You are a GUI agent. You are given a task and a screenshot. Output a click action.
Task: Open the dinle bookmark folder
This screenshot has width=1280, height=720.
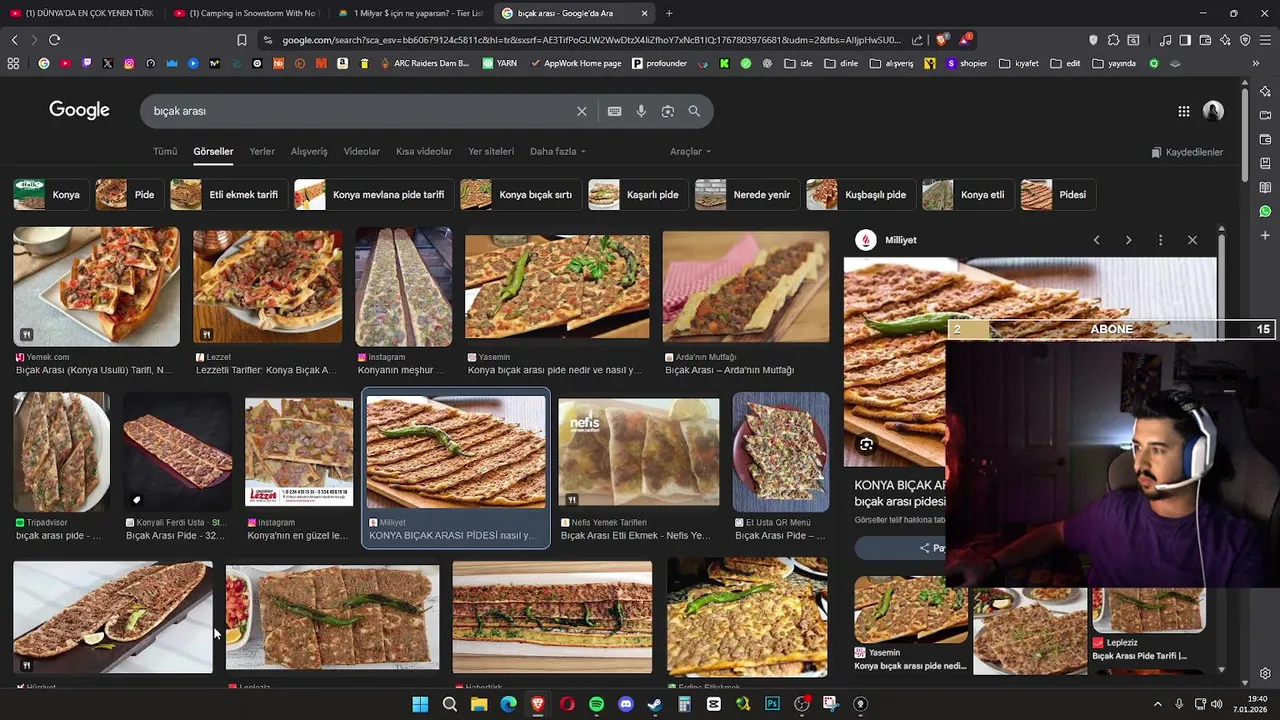point(840,63)
